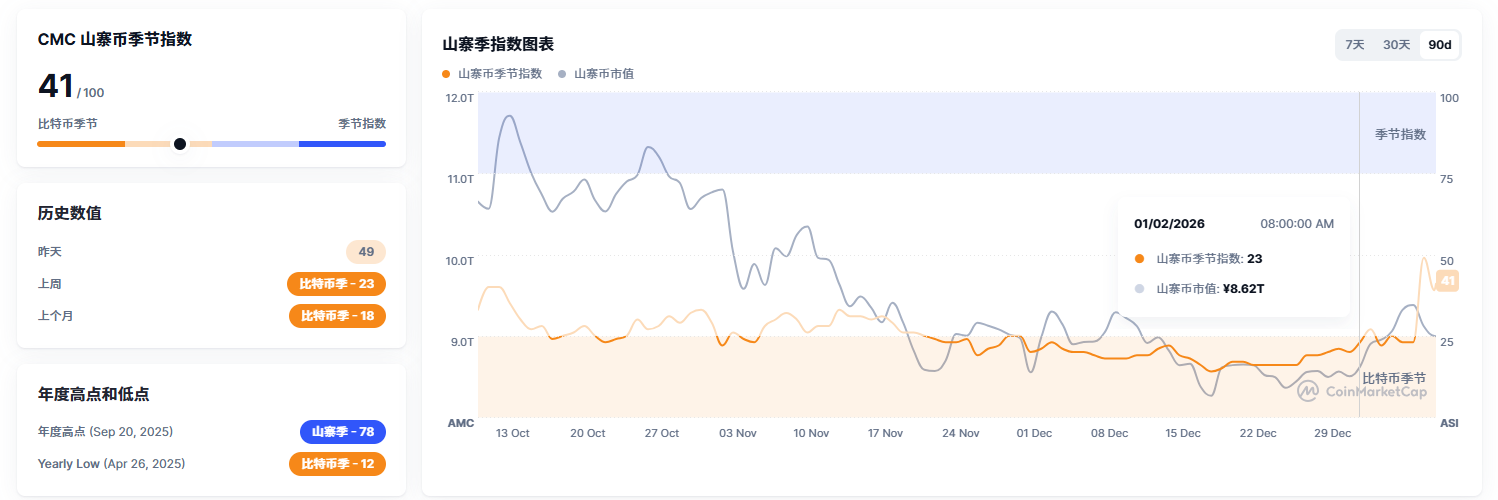Click yesterday's value badge 49
Image resolution: width=1498 pixels, height=500 pixels.
pos(366,252)
